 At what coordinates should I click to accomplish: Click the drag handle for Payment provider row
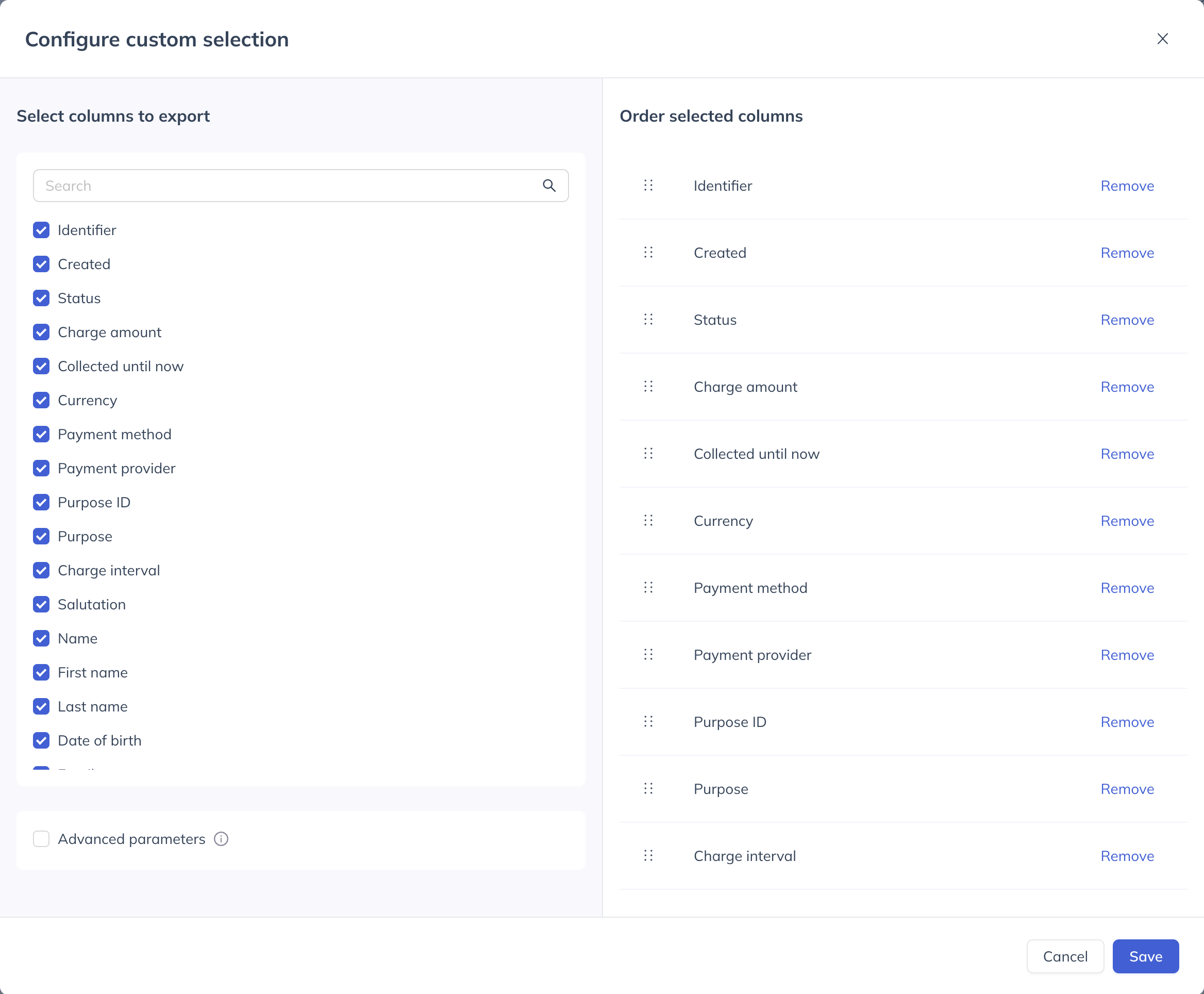[x=648, y=654]
